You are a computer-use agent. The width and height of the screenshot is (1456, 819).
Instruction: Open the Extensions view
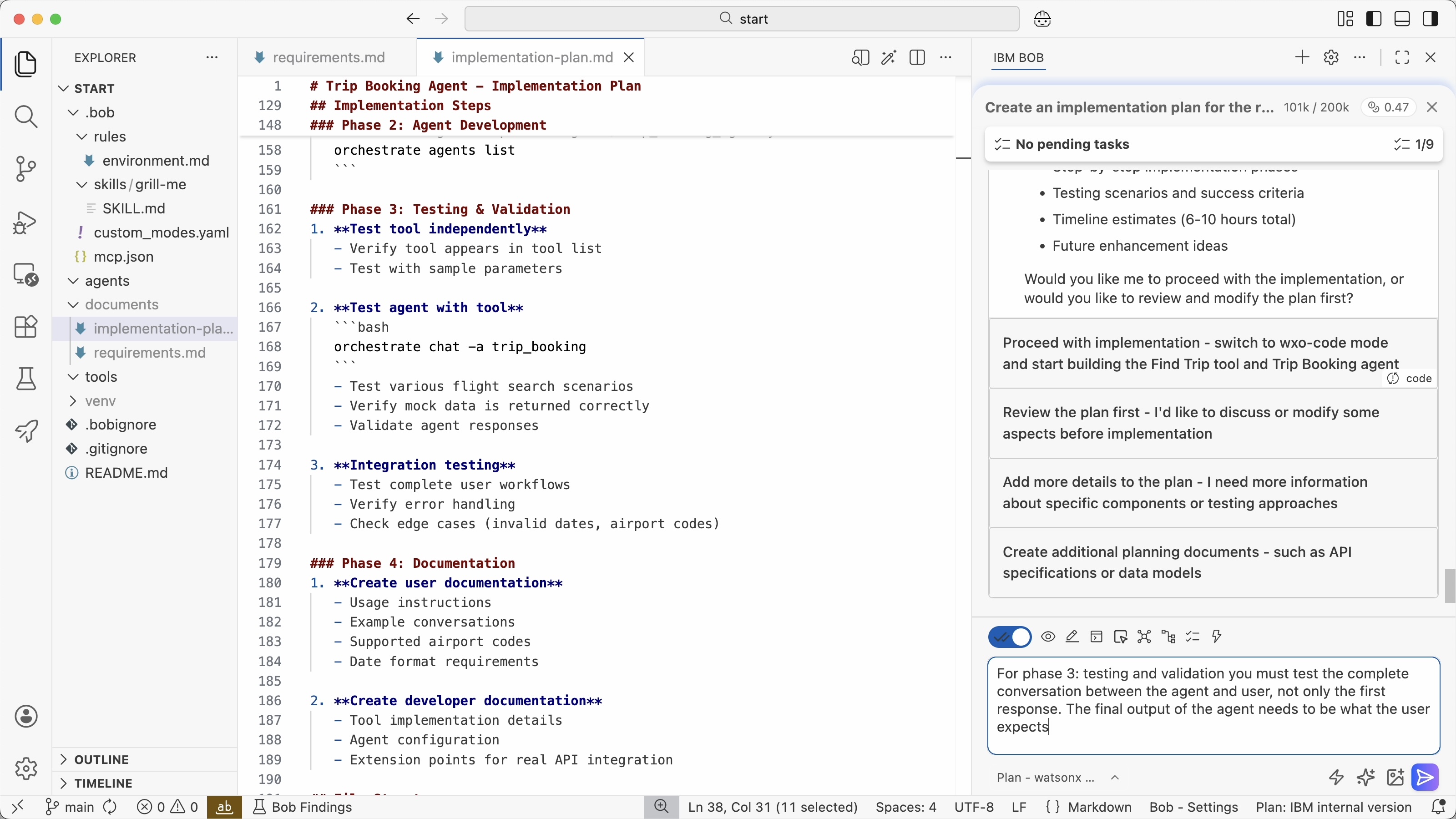coord(26,327)
